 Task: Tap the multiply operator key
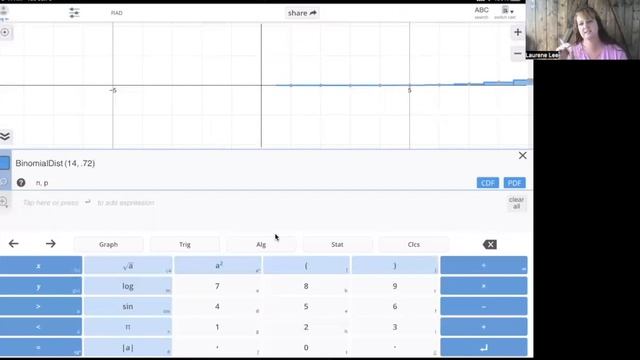click(484, 286)
